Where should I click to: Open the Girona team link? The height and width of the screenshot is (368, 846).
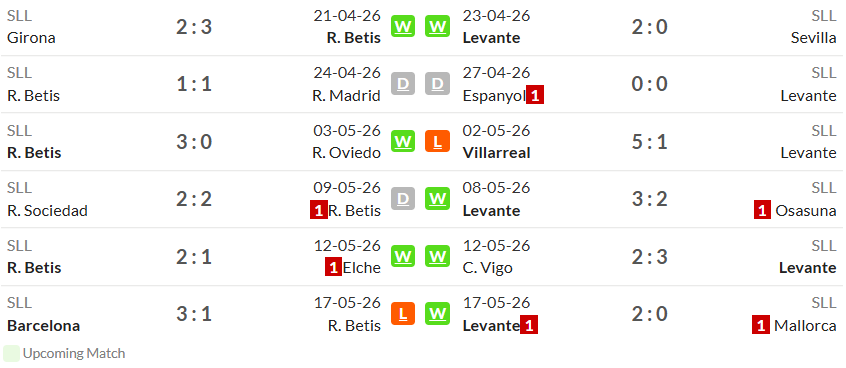(31, 38)
